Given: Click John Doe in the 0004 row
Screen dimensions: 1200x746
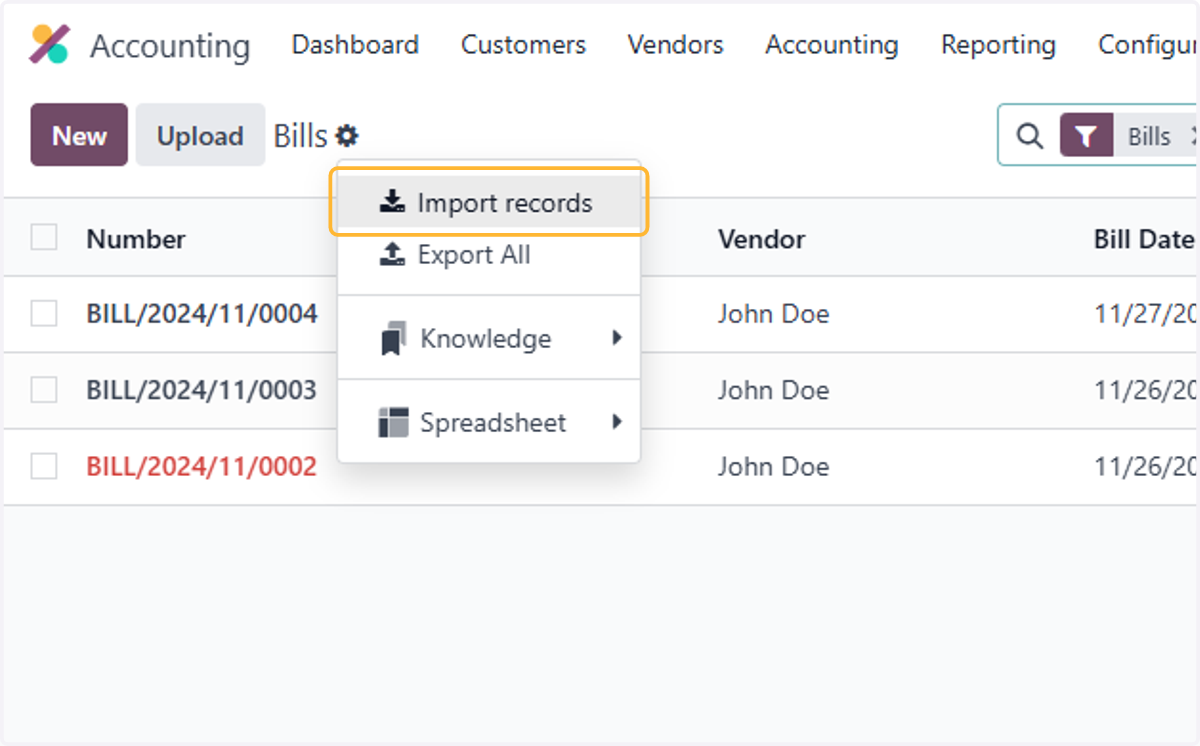Looking at the screenshot, I should (x=773, y=314).
